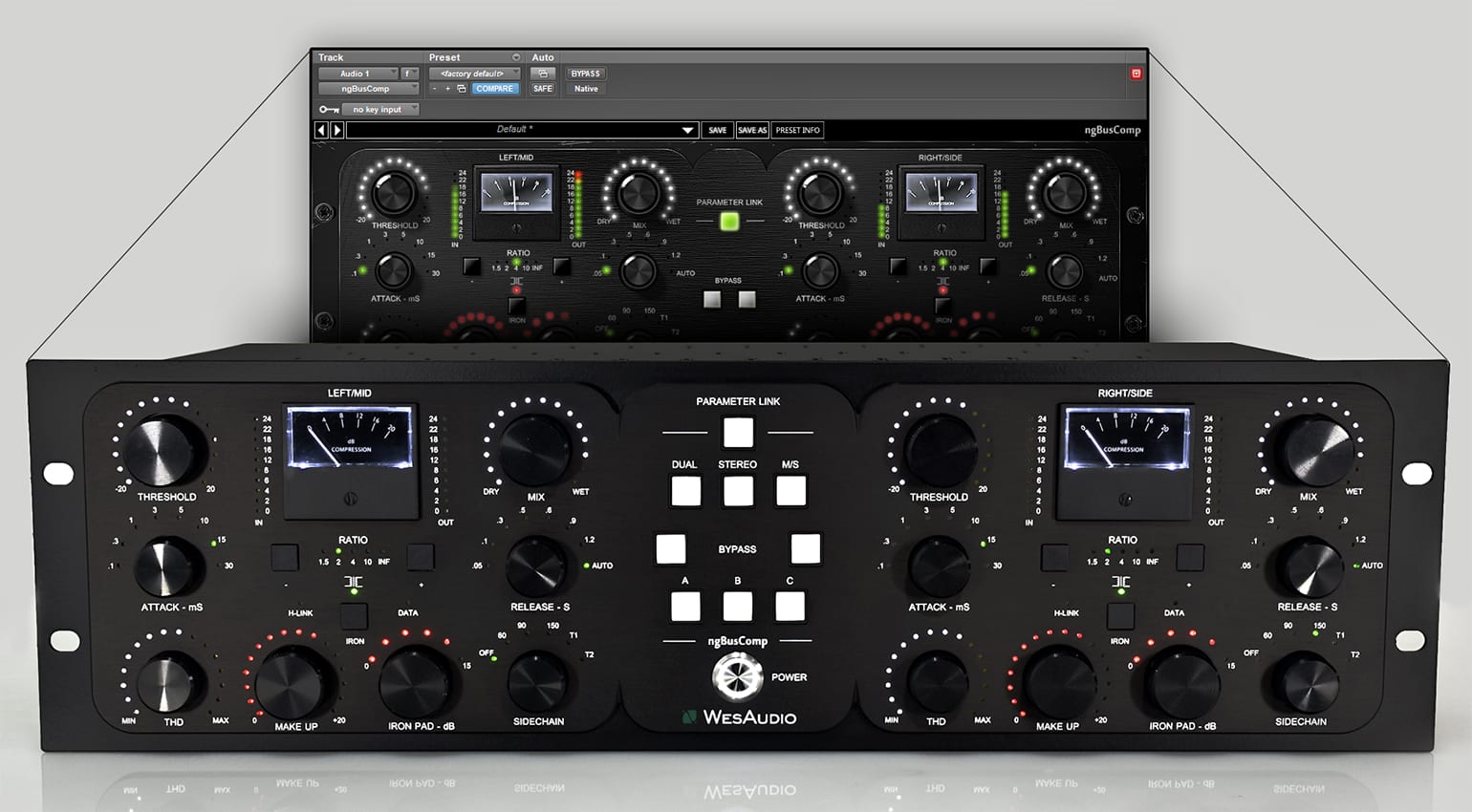Click hardware LEFT/MID RELEASE knob
The image size is (1472, 812).
(537, 567)
